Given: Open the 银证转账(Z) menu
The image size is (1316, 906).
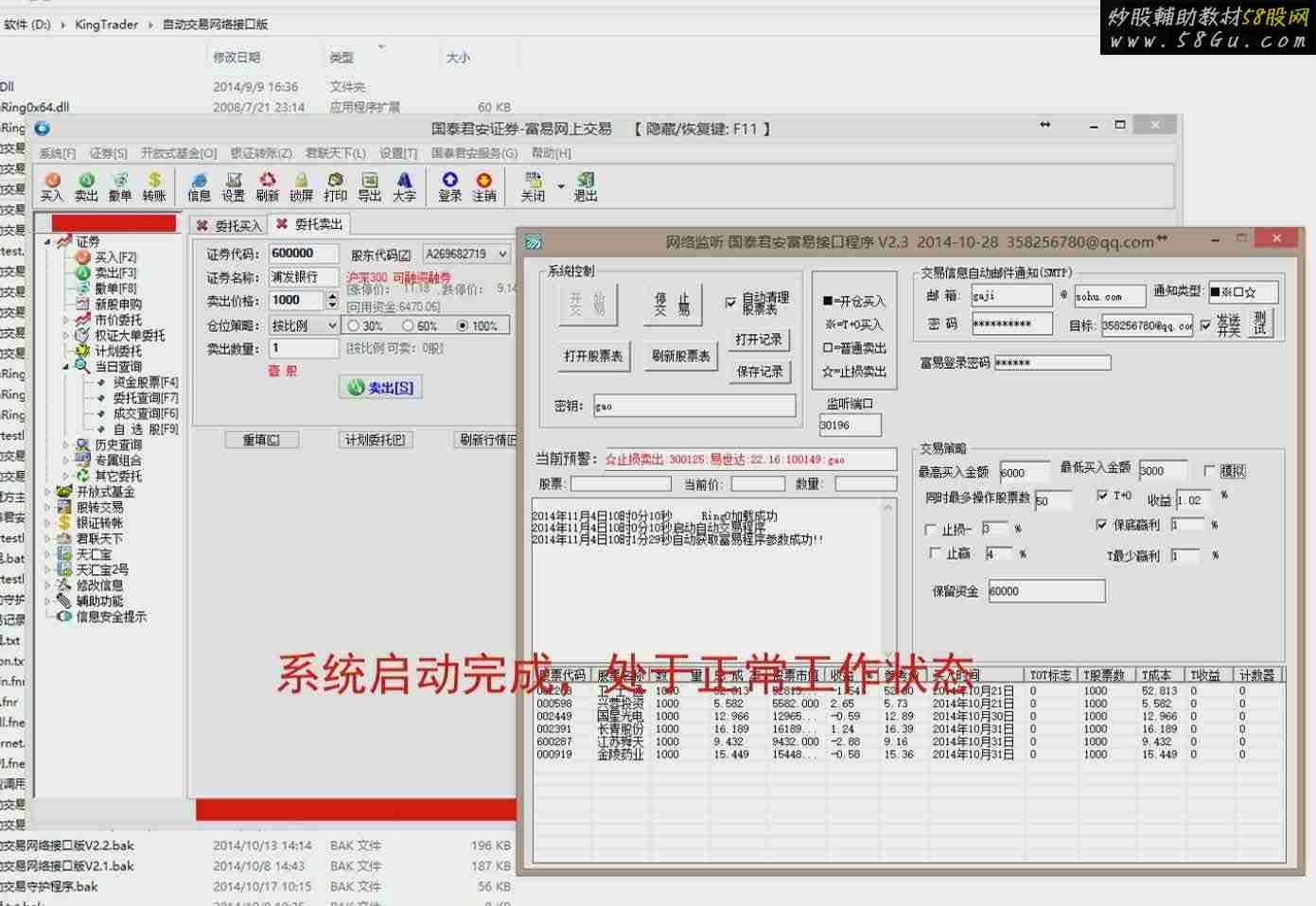Looking at the screenshot, I should 260,153.
